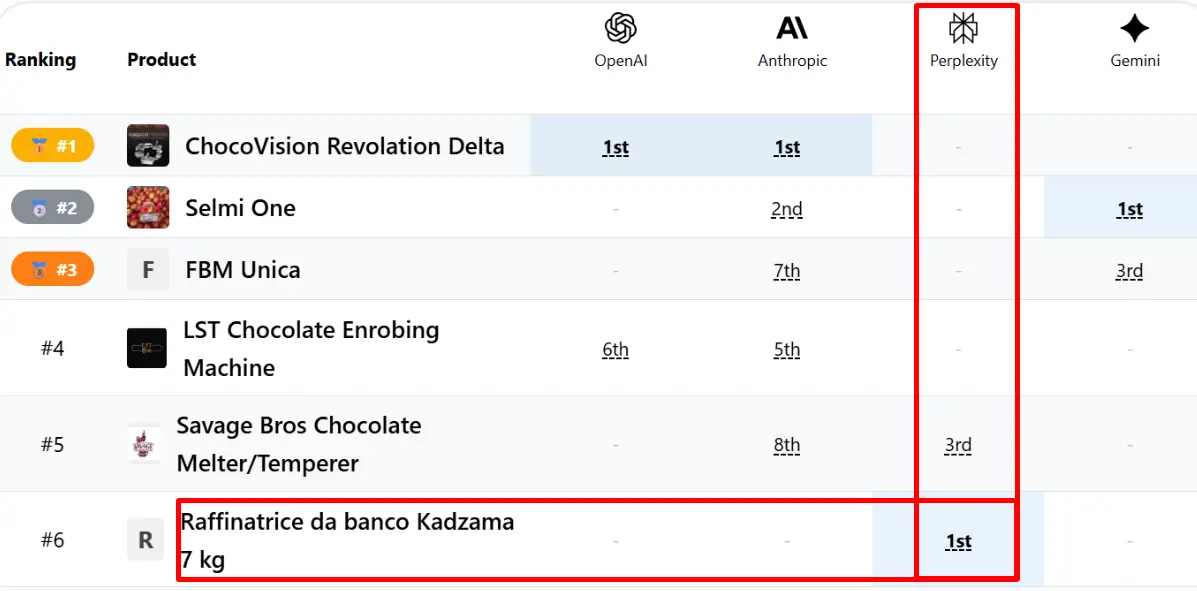The height and width of the screenshot is (591, 1197).
Task: Open Selmi One's 1st rank under Gemini
Action: click(1129, 208)
